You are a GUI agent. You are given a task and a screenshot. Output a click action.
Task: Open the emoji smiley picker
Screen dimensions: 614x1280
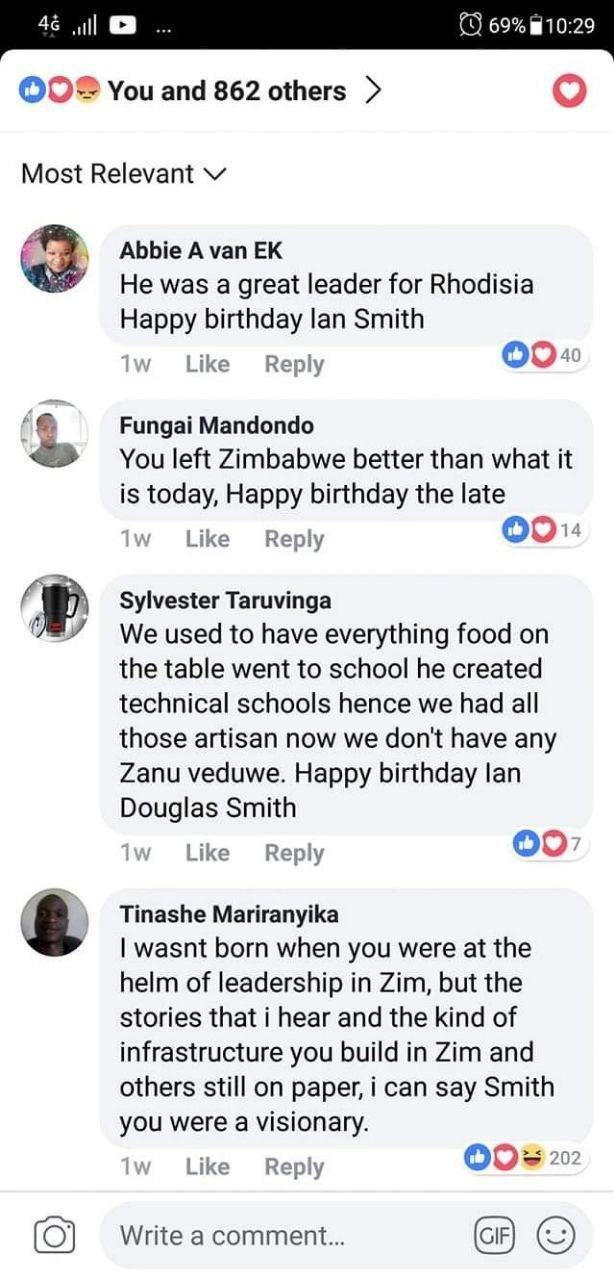[x=556, y=1236]
